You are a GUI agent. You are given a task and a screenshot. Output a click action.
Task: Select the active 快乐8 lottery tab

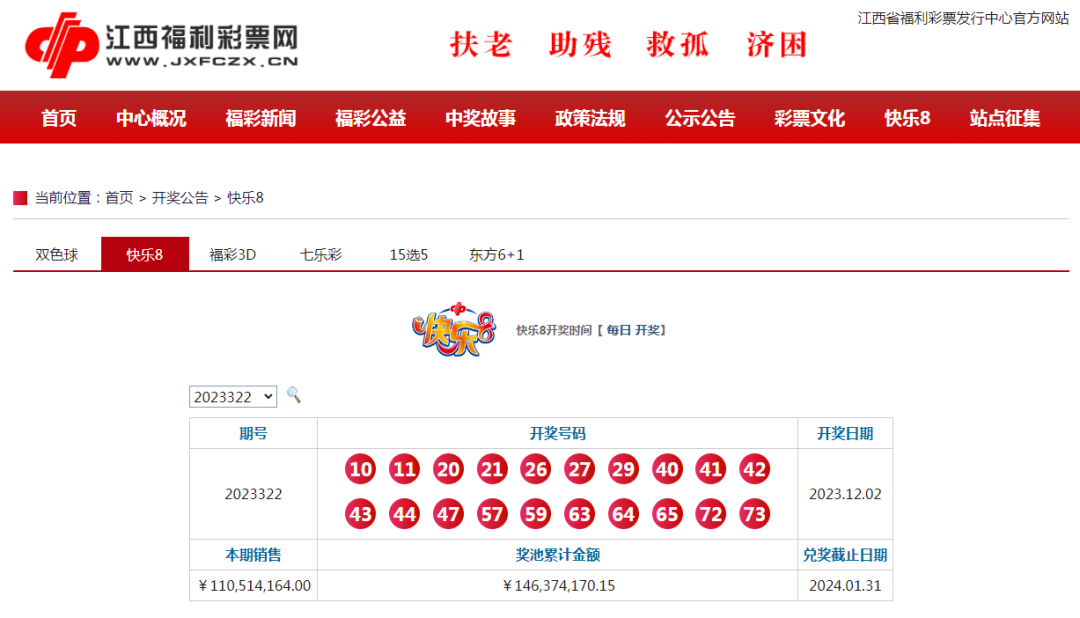tap(145, 254)
